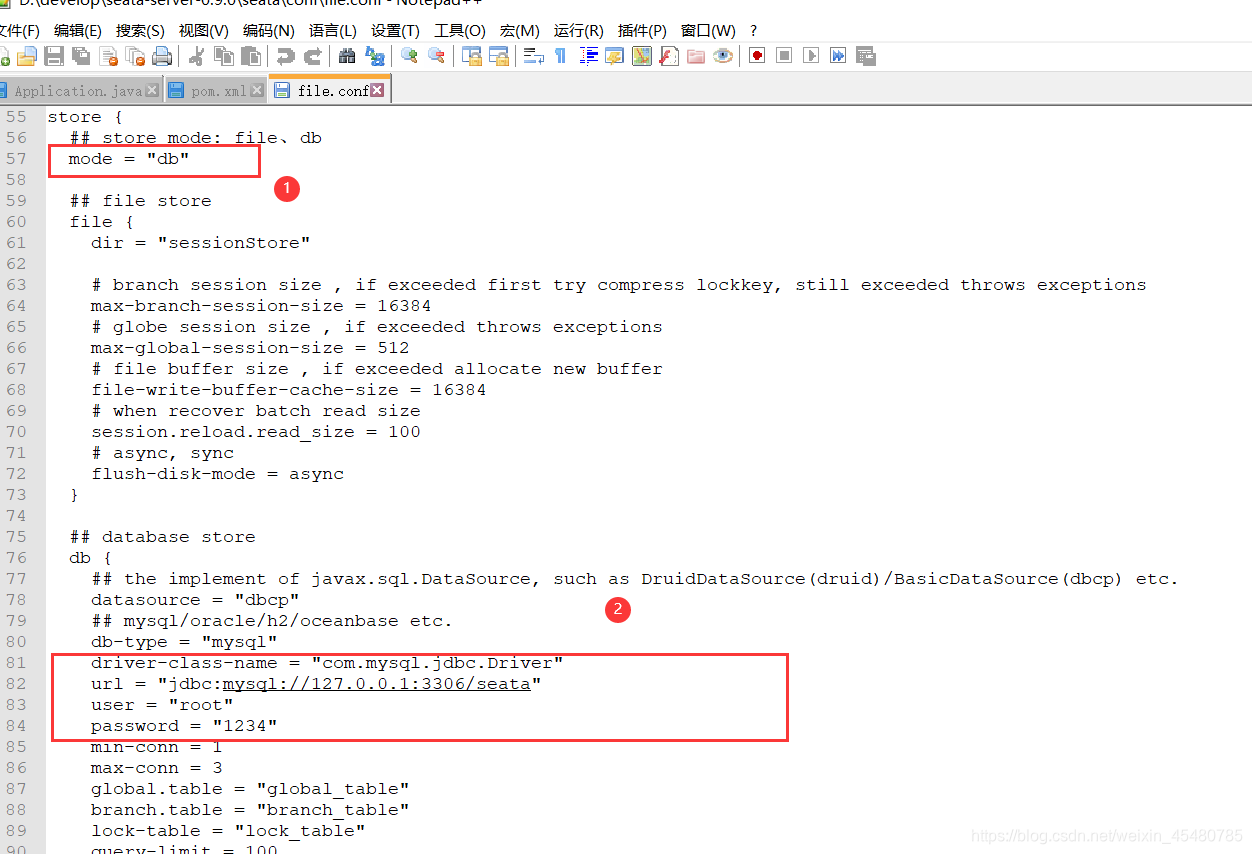The width and height of the screenshot is (1252, 854).
Task: Play back the recorded macro
Action: click(x=811, y=56)
